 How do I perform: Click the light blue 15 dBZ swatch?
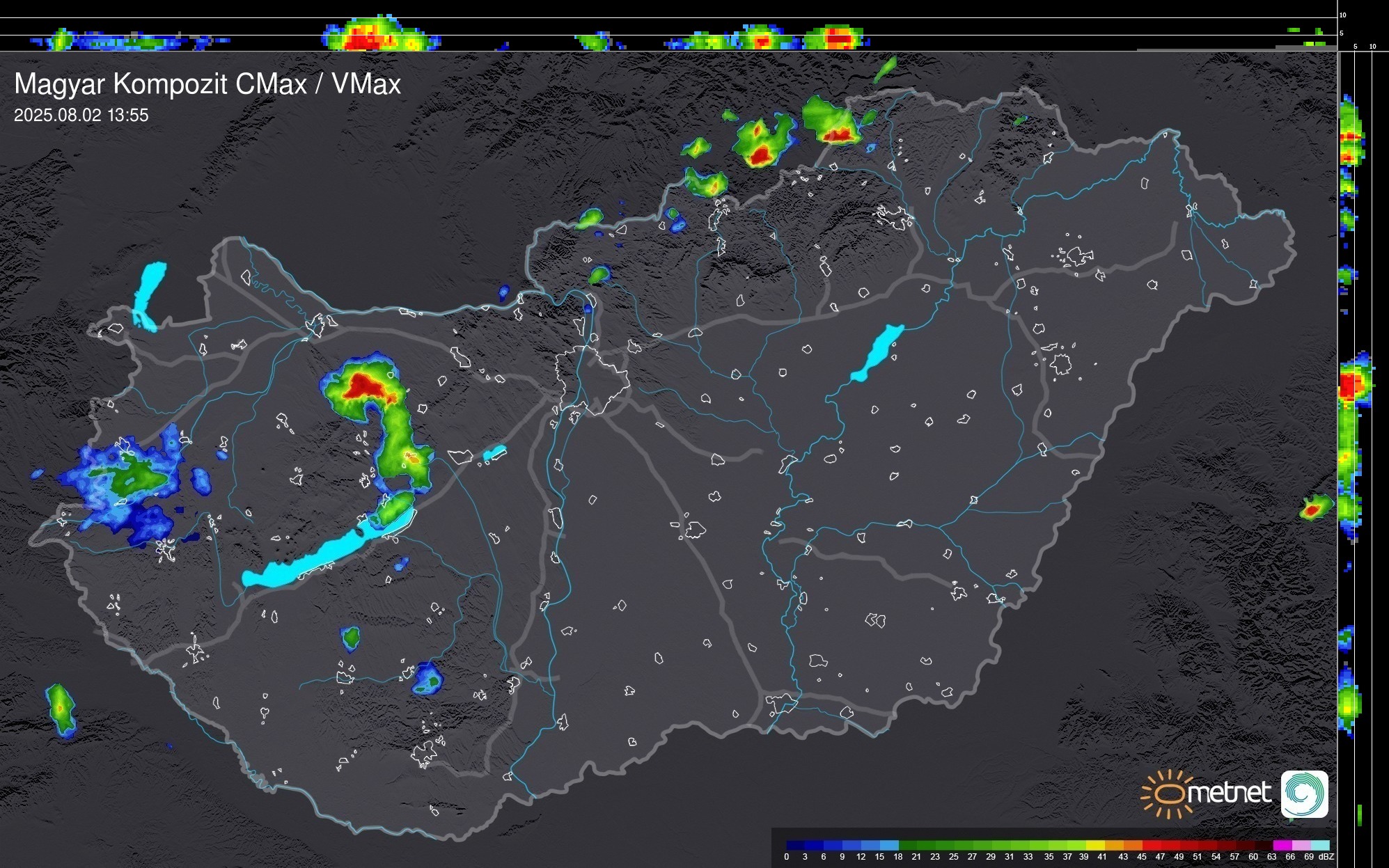(x=889, y=845)
